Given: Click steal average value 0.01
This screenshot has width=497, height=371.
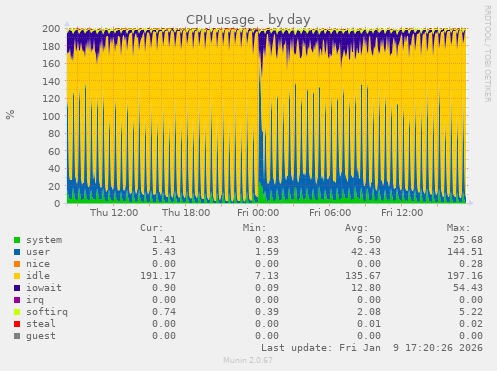Looking at the screenshot, I should click(369, 324).
